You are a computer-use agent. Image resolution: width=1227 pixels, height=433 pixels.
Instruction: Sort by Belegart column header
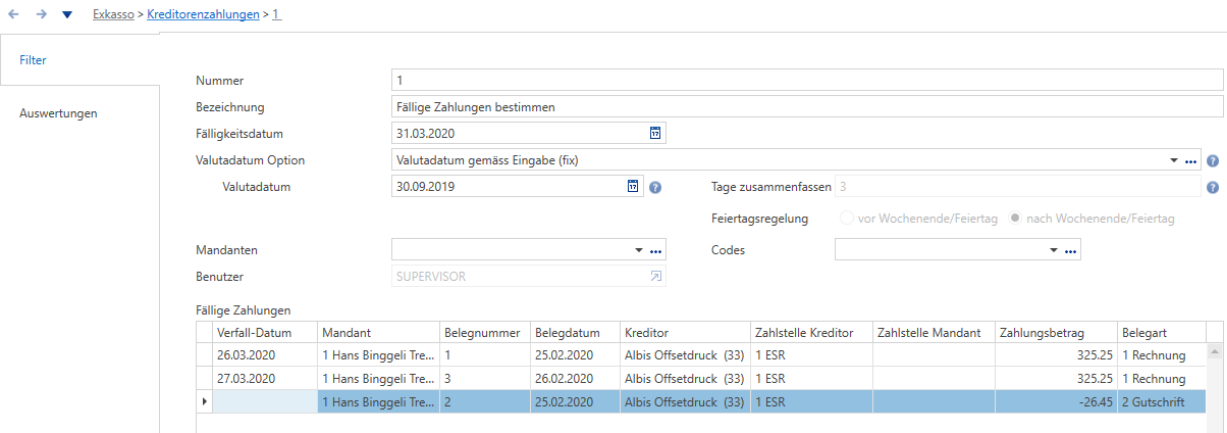coord(1162,332)
